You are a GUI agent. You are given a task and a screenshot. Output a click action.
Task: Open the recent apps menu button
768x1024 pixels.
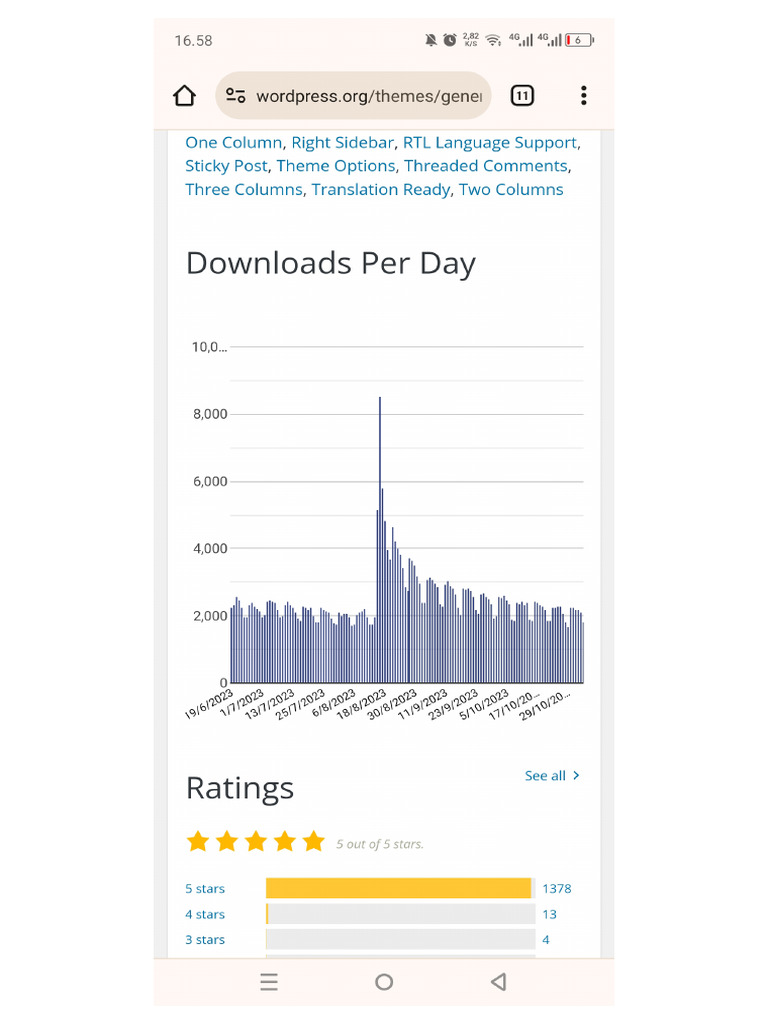point(269,982)
